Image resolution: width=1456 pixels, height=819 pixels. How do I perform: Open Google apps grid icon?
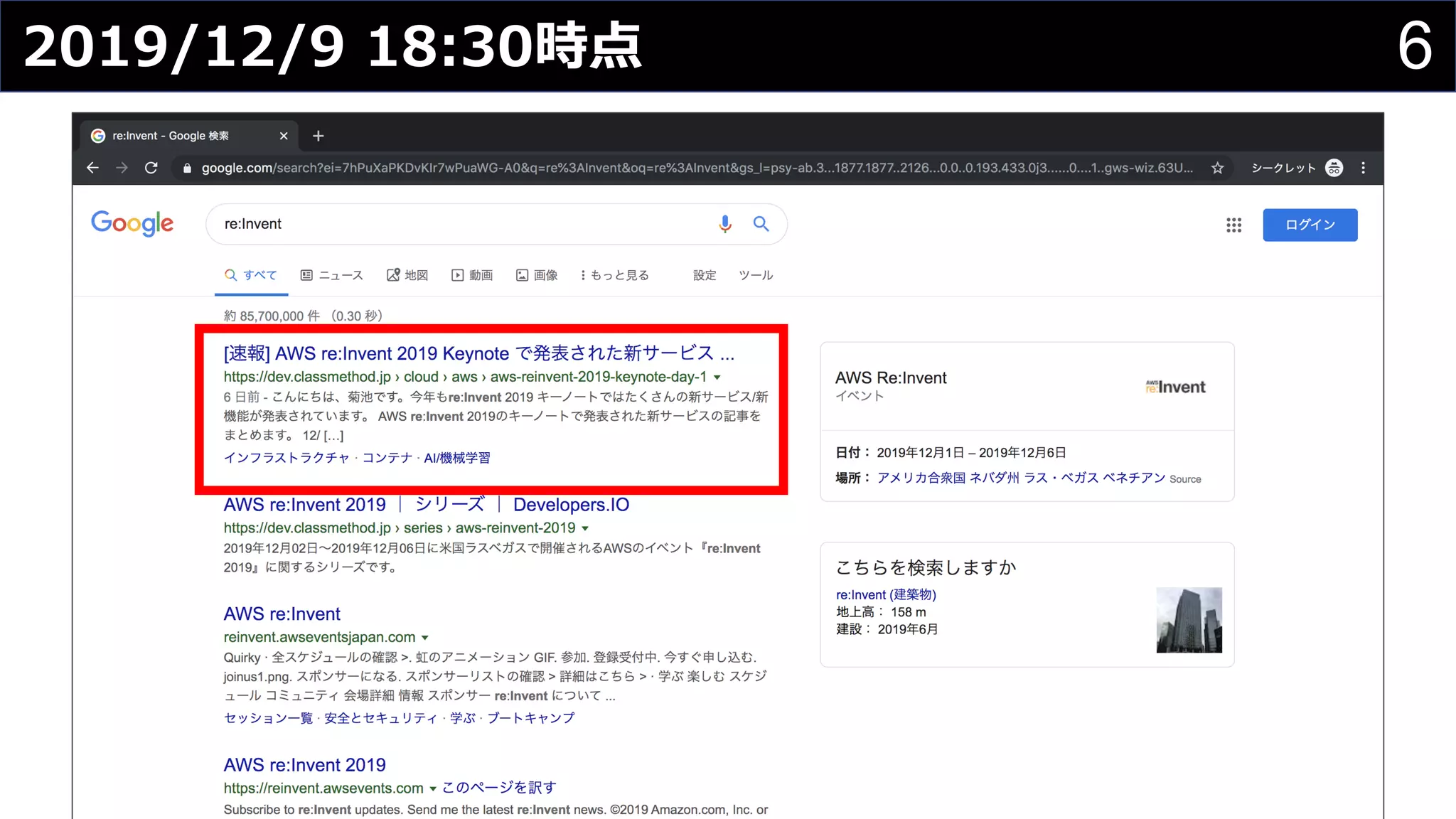(x=1233, y=225)
